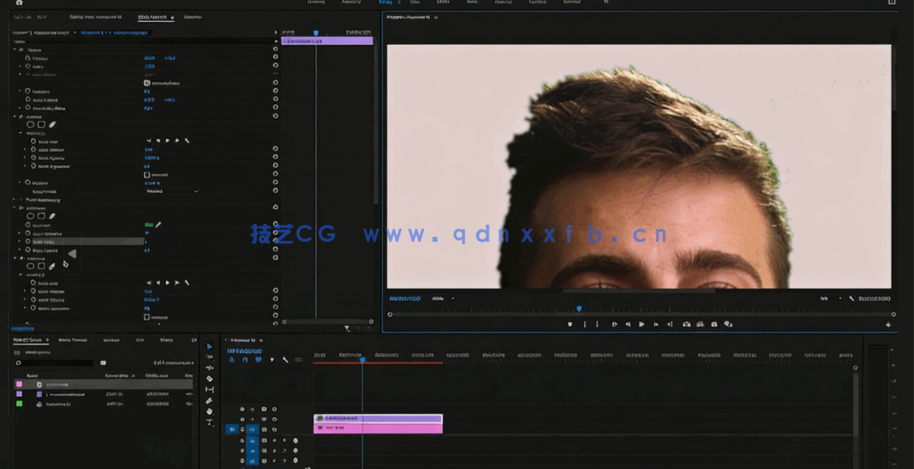Select the Hand tool in the tools panel
The height and width of the screenshot is (469, 914).
click(x=210, y=411)
